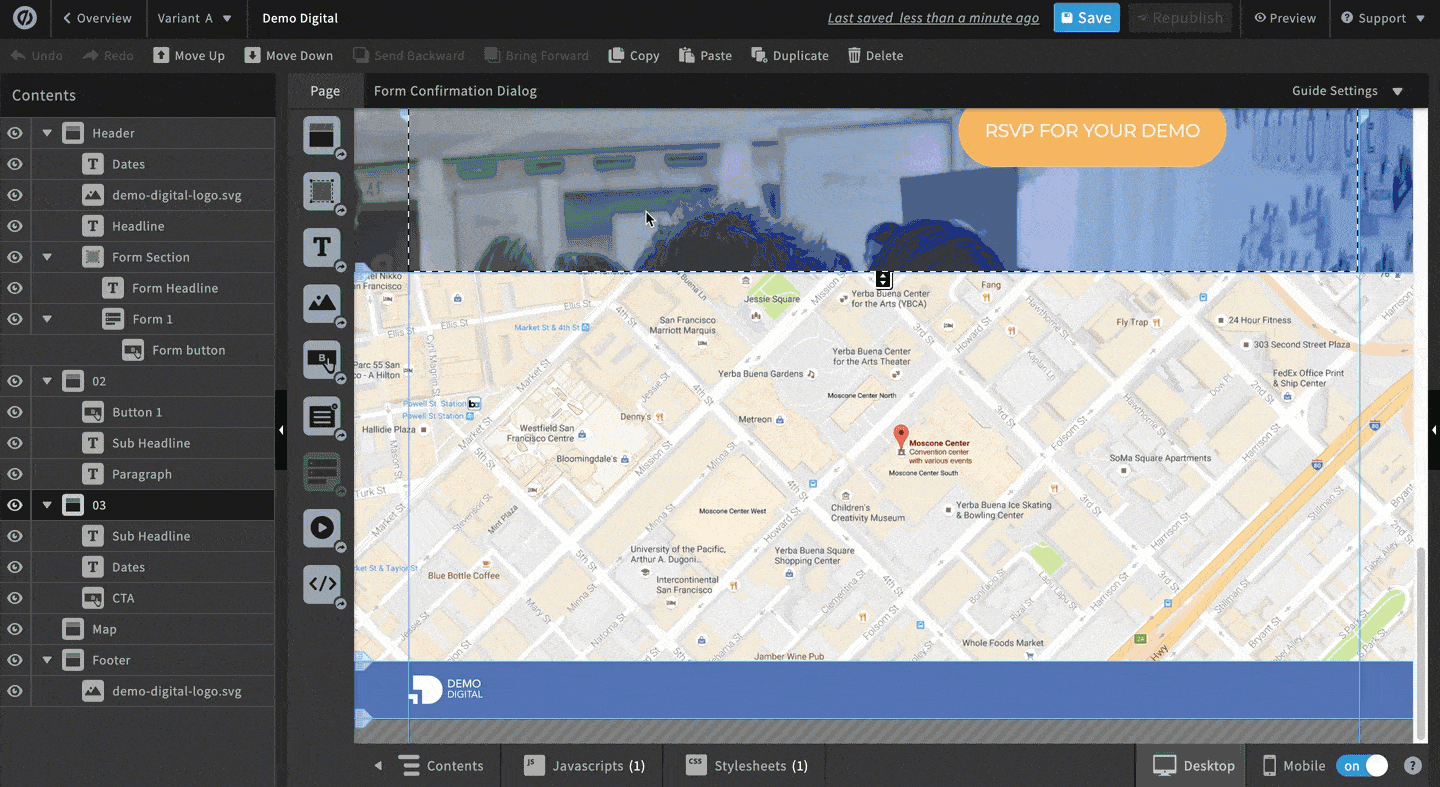The width and height of the screenshot is (1440, 787).
Task: Hide the Form Section via its eye icon
Action: [x=15, y=257]
